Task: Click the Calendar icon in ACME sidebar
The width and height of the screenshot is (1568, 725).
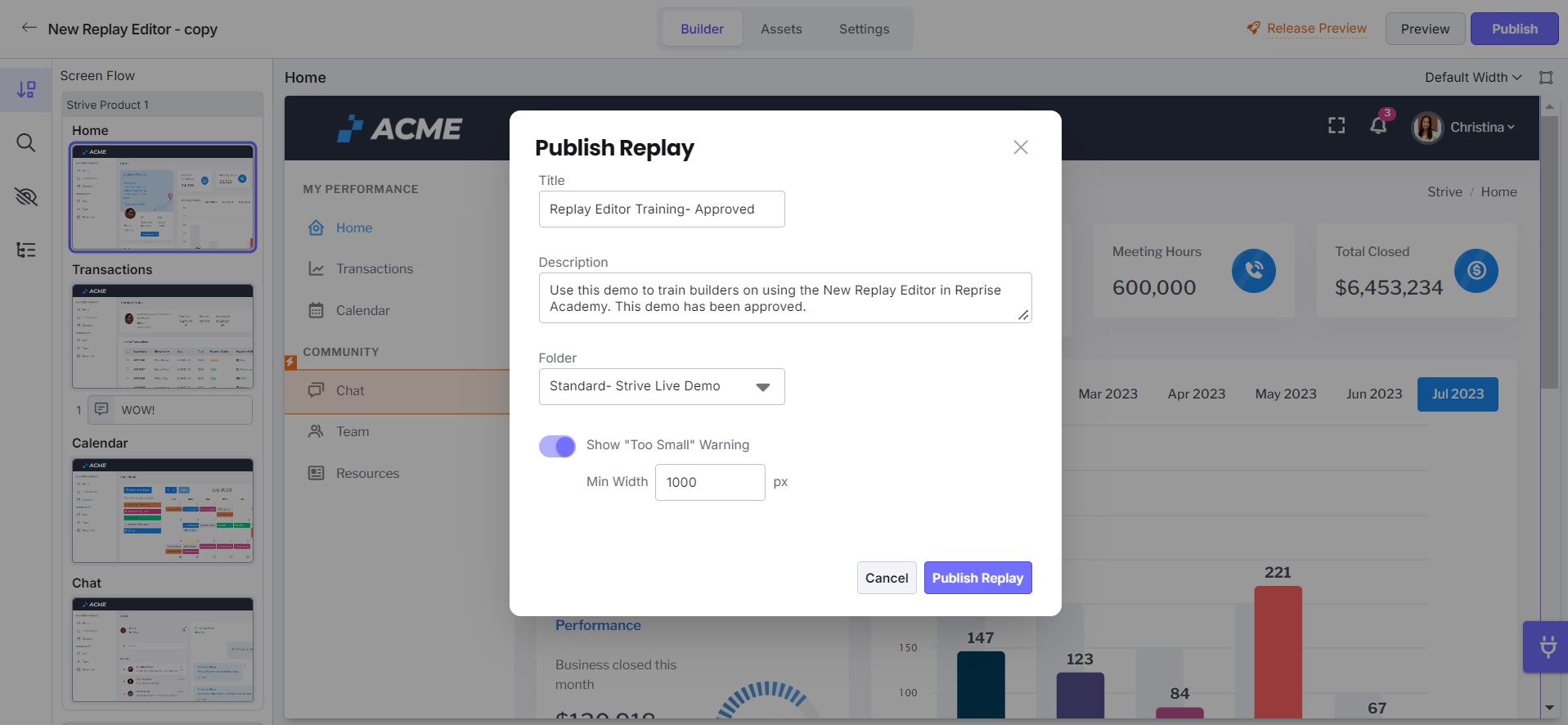Action: click(316, 310)
